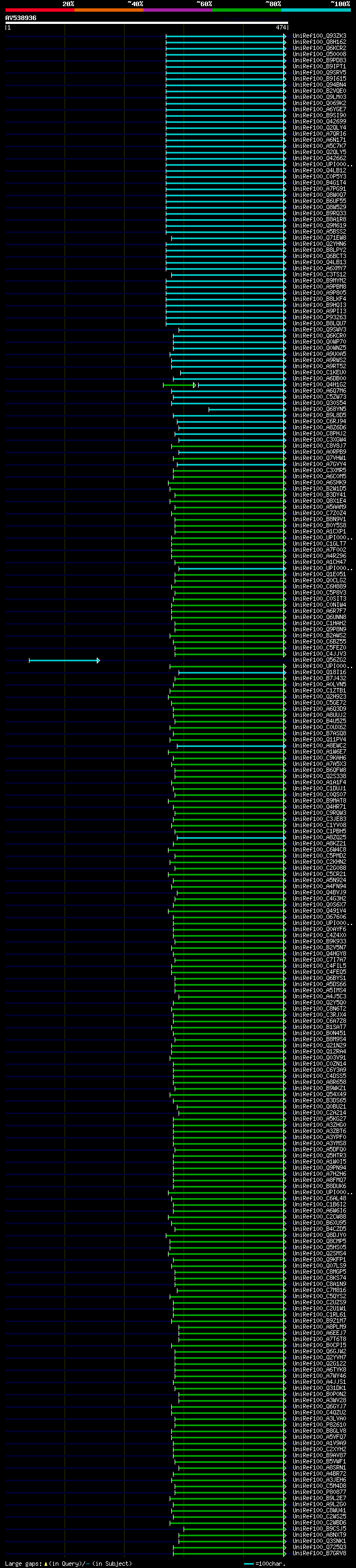Click the Large gaps legend text
The image size is (356, 1568).
[x=23, y=1564]
